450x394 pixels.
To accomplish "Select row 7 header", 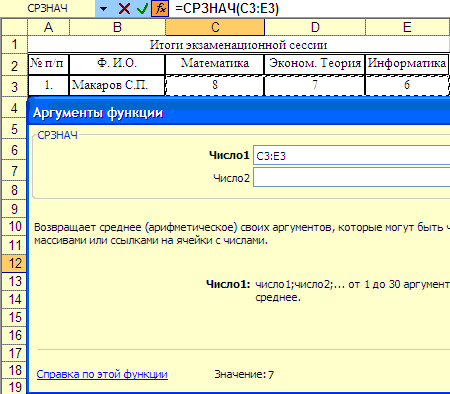I will pos(14,170).
